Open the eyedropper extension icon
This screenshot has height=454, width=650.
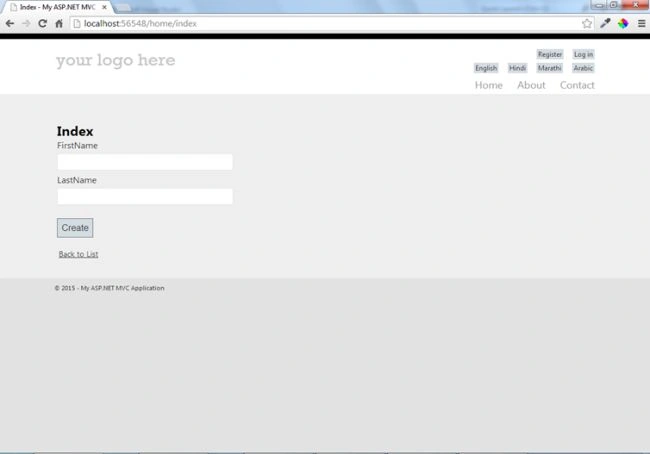(605, 24)
